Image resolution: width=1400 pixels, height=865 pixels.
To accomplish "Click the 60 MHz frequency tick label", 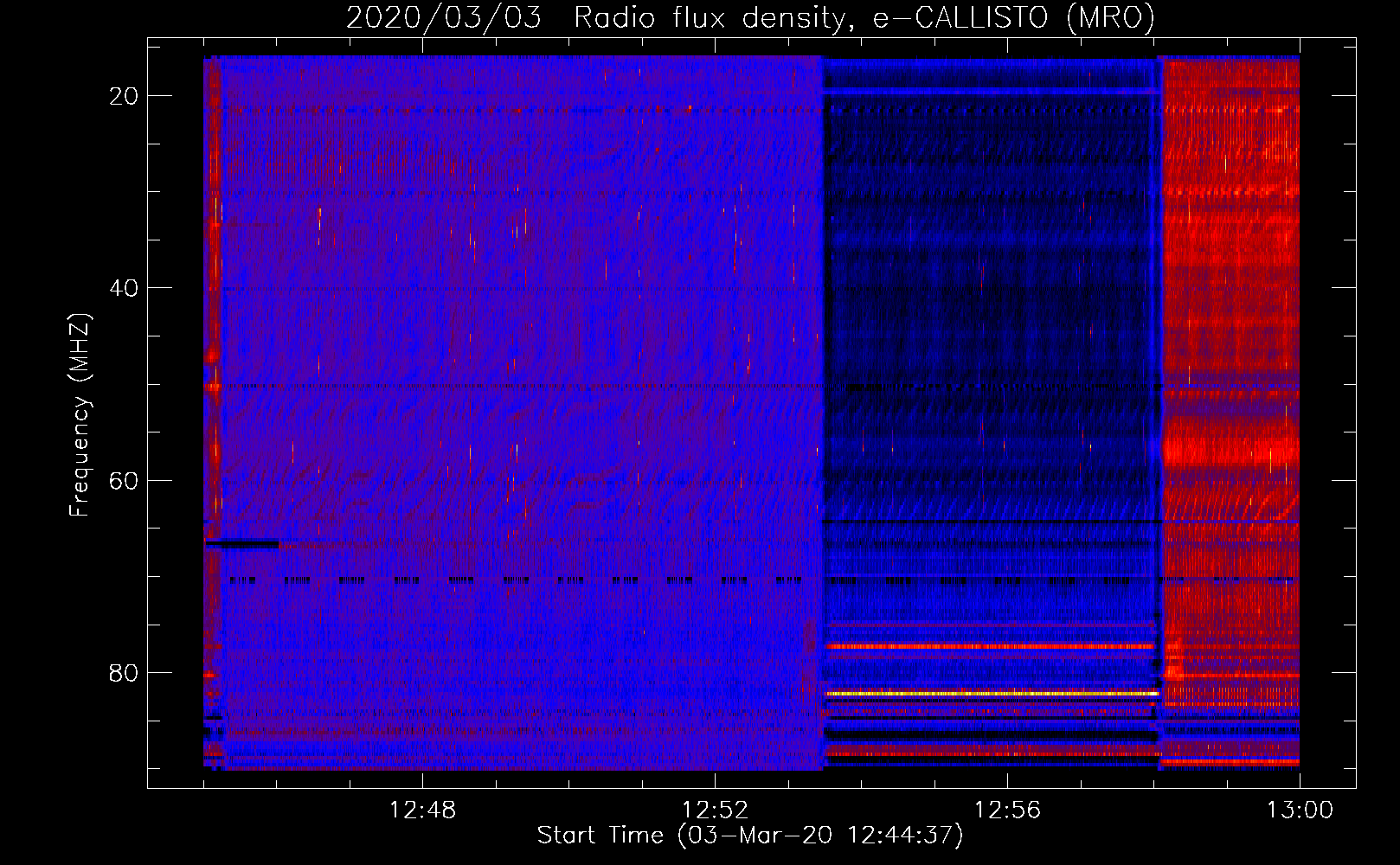I will [124, 480].
